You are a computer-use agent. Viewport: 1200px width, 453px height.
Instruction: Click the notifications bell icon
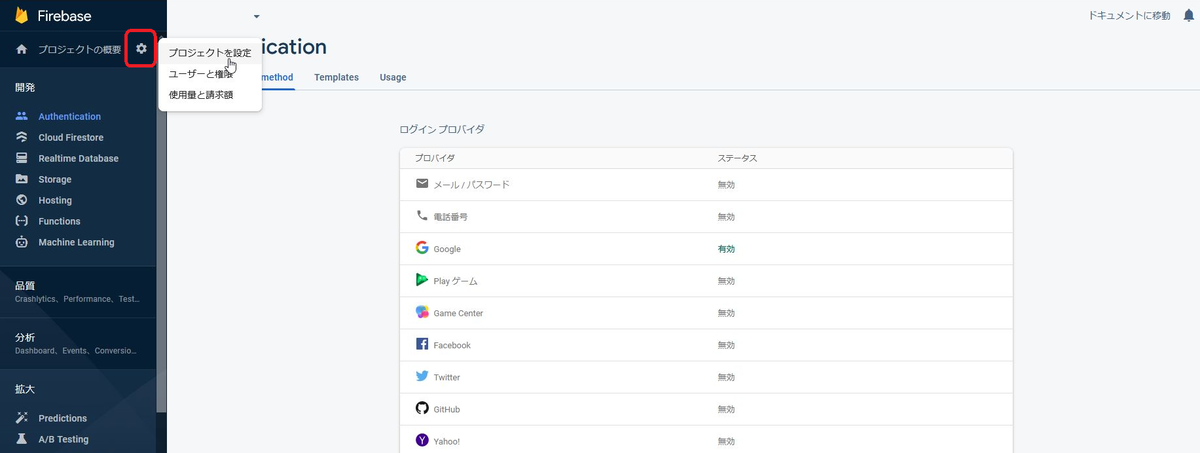[1189, 16]
